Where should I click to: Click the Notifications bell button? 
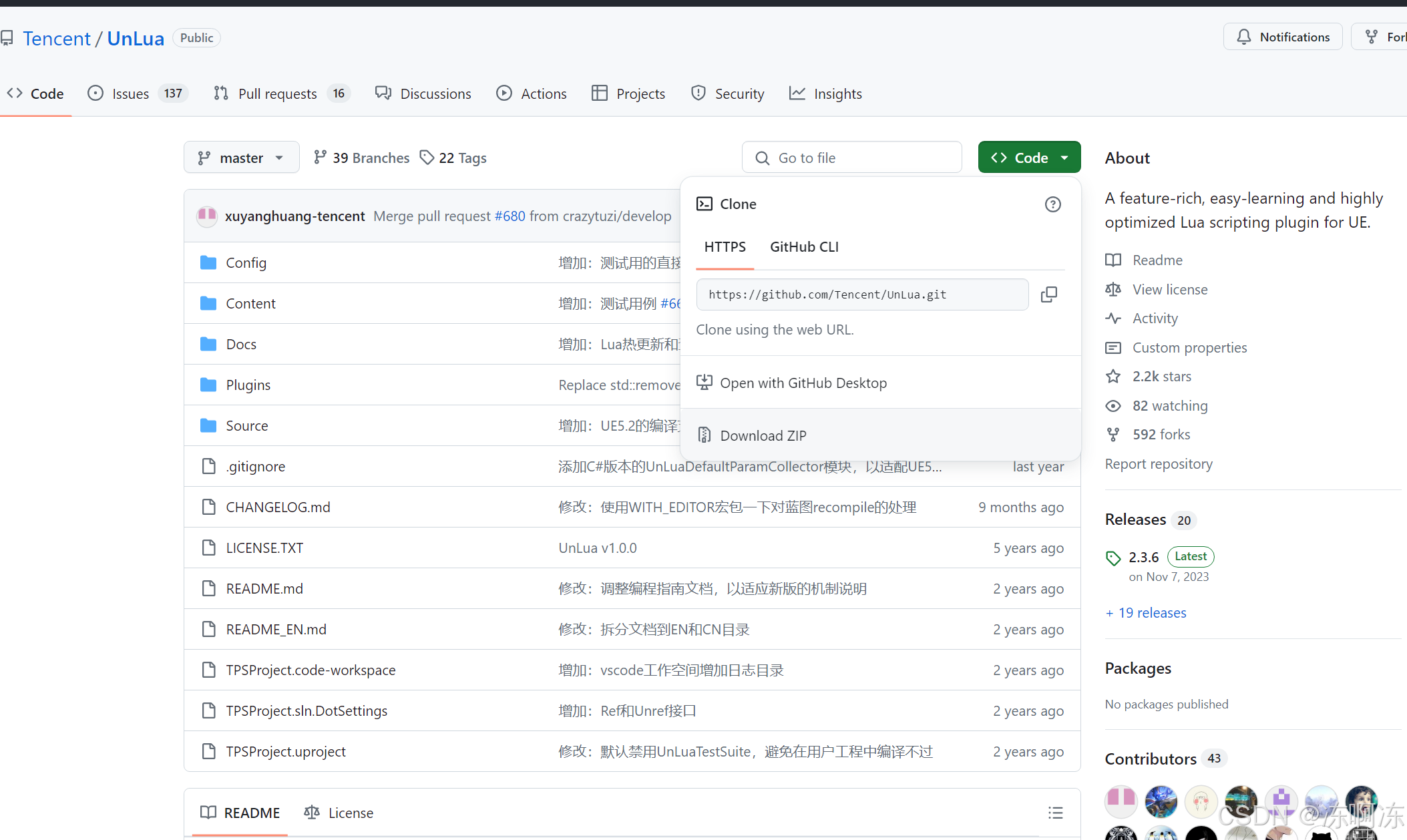[x=1282, y=37]
